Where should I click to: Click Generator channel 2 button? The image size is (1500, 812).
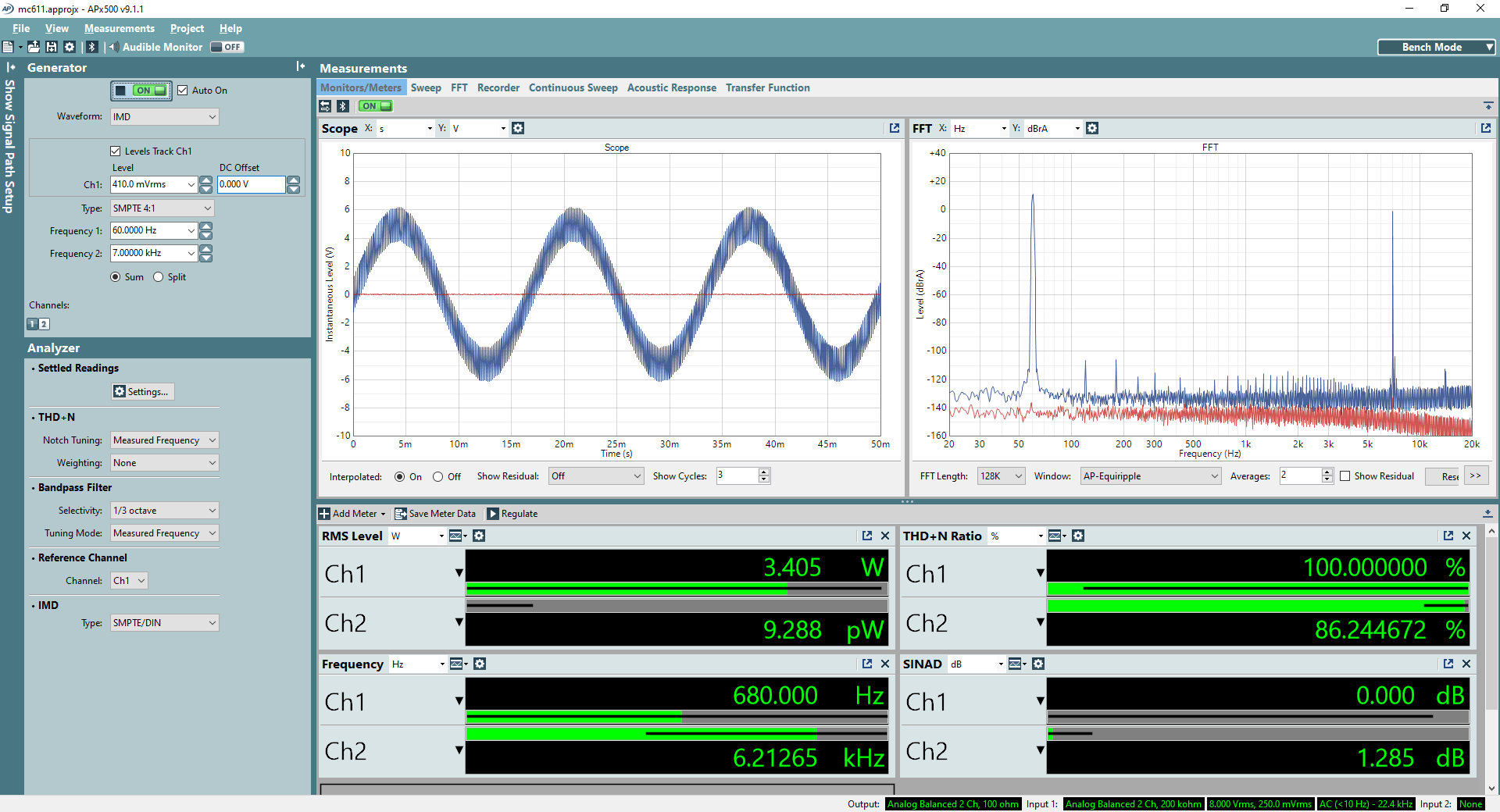tap(45, 324)
